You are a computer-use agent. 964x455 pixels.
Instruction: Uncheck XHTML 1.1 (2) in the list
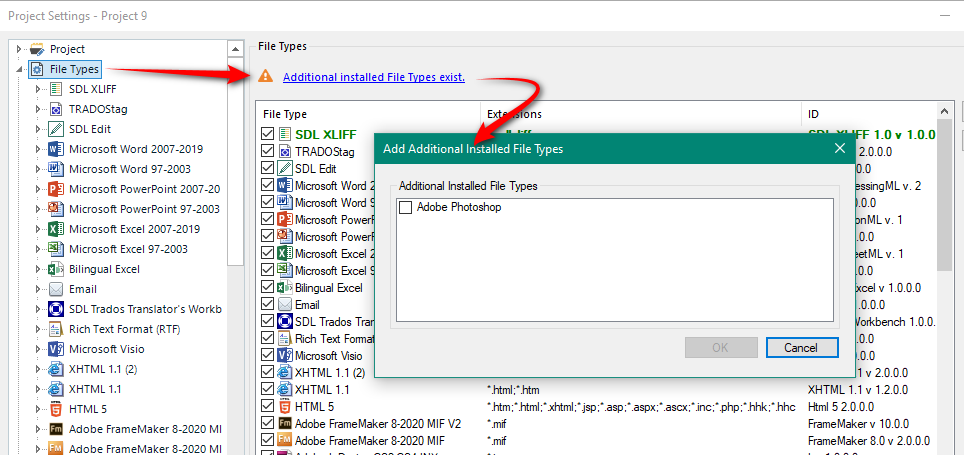267,372
